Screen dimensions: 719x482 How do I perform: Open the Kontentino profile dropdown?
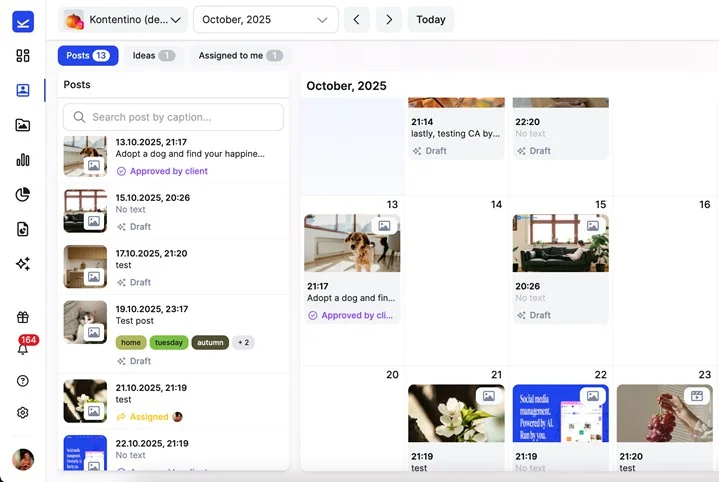coord(123,20)
